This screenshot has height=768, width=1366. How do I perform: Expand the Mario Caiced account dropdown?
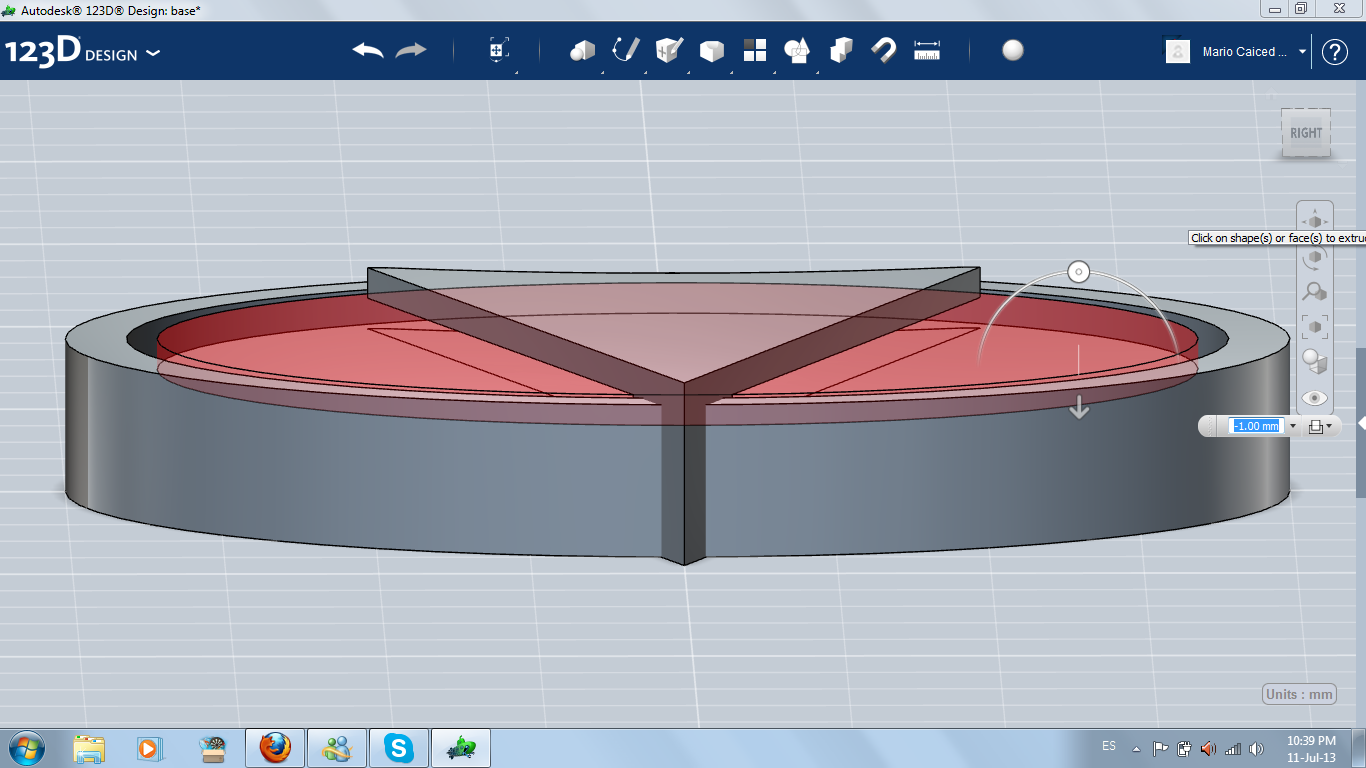tap(1302, 51)
